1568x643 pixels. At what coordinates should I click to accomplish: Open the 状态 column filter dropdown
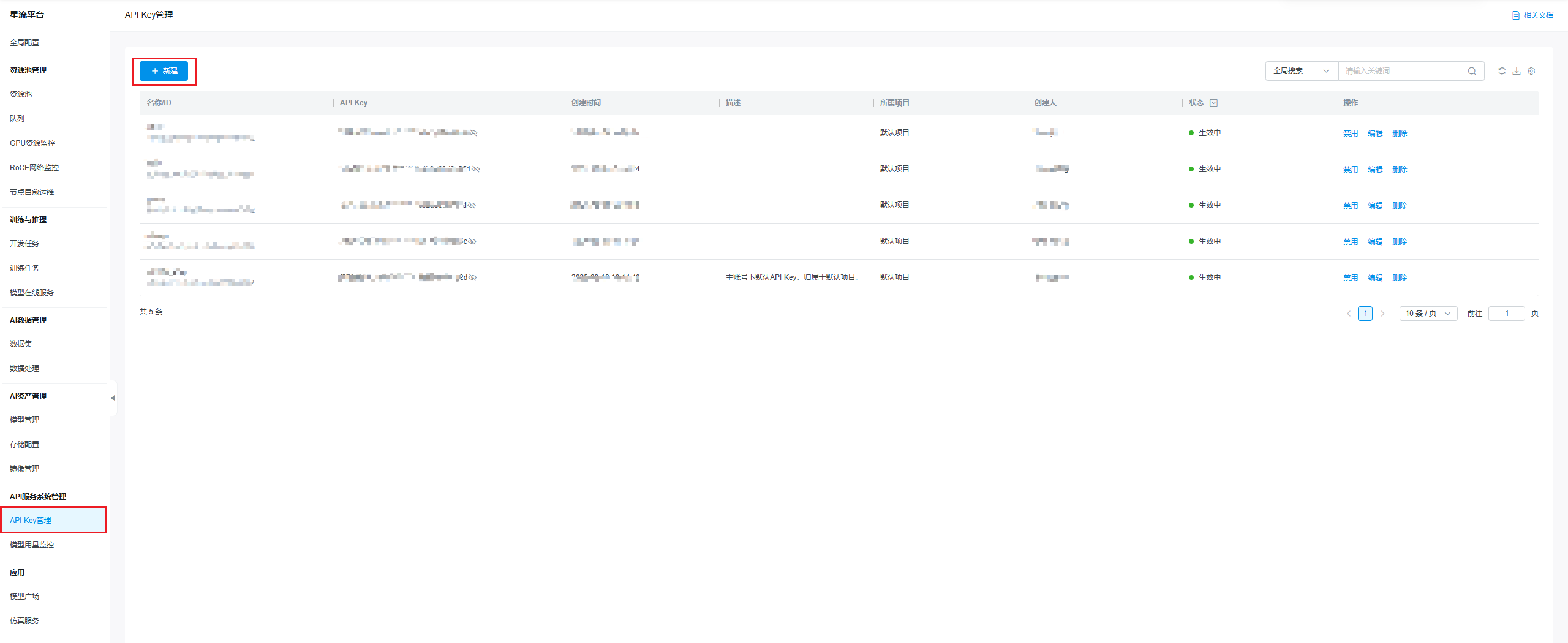coord(1213,103)
